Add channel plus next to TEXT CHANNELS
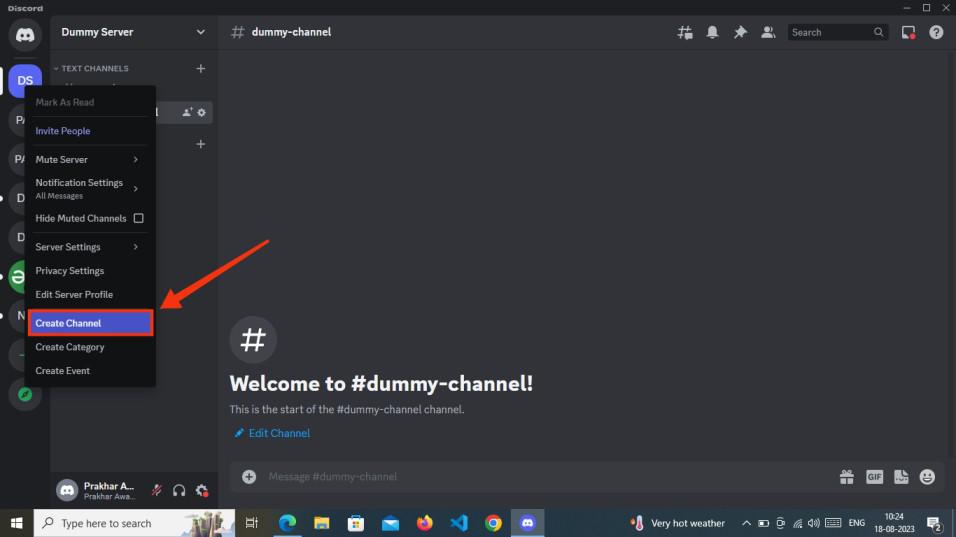The image size is (956, 537). point(201,68)
